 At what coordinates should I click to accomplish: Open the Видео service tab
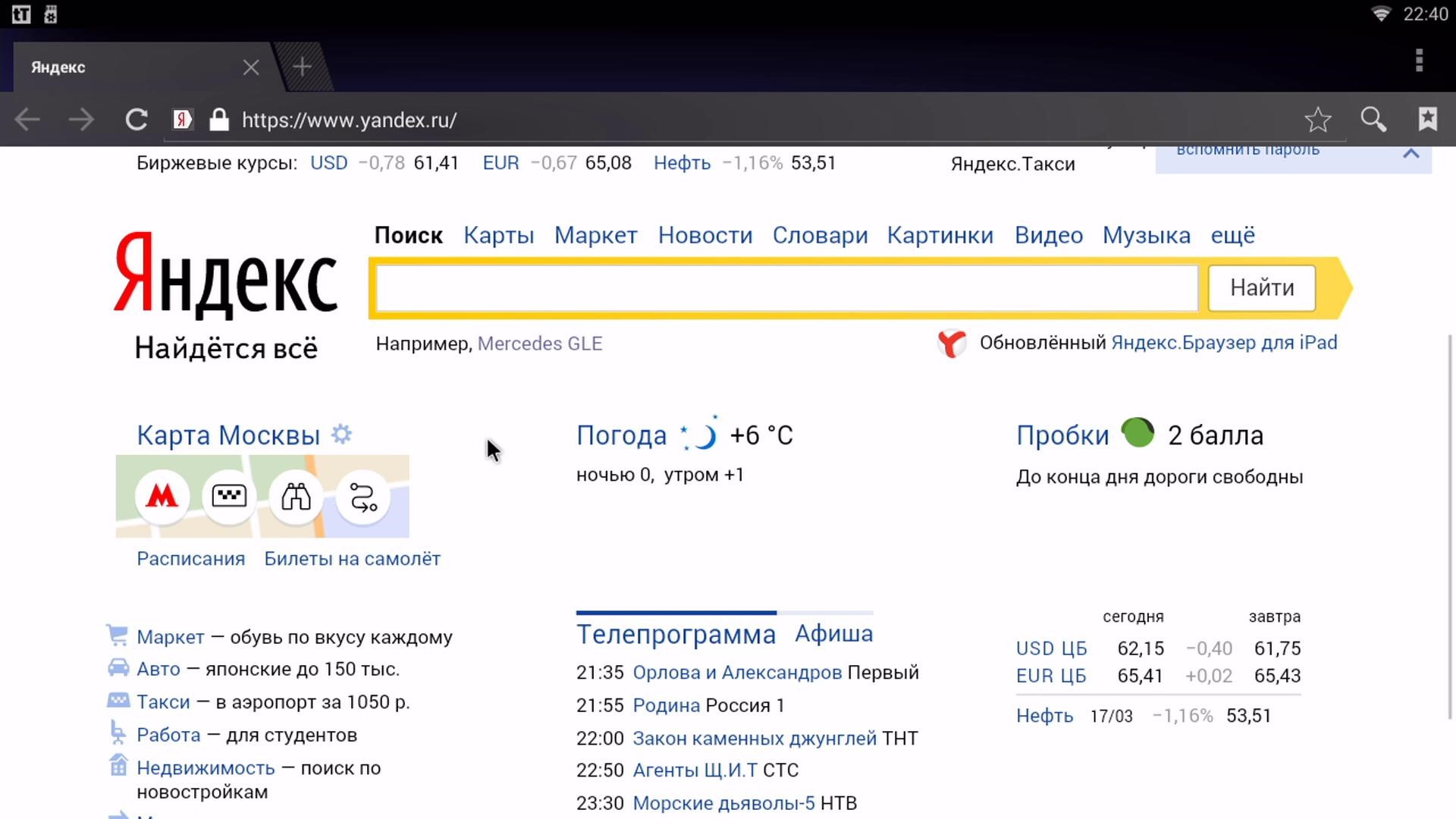coord(1049,236)
